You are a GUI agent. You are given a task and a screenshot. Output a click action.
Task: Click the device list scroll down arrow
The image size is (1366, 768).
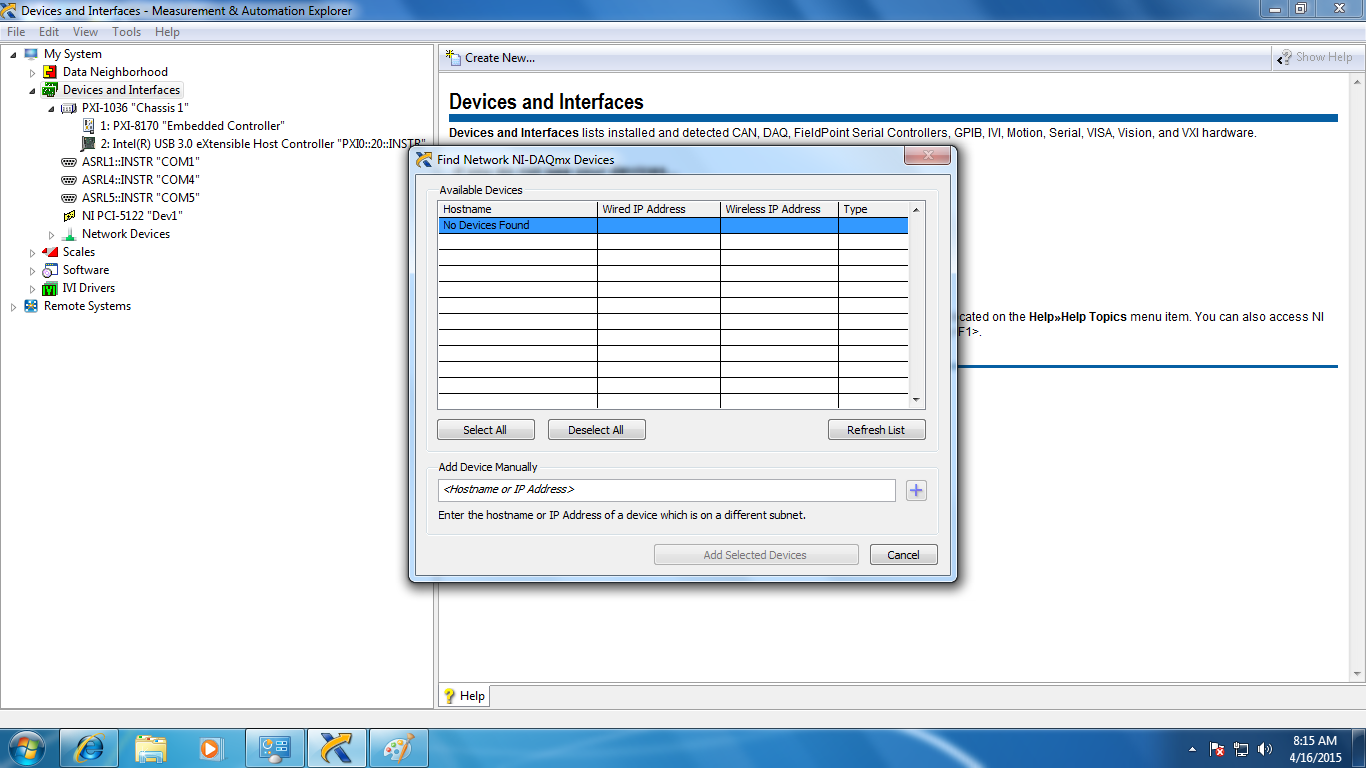pyautogui.click(x=916, y=400)
